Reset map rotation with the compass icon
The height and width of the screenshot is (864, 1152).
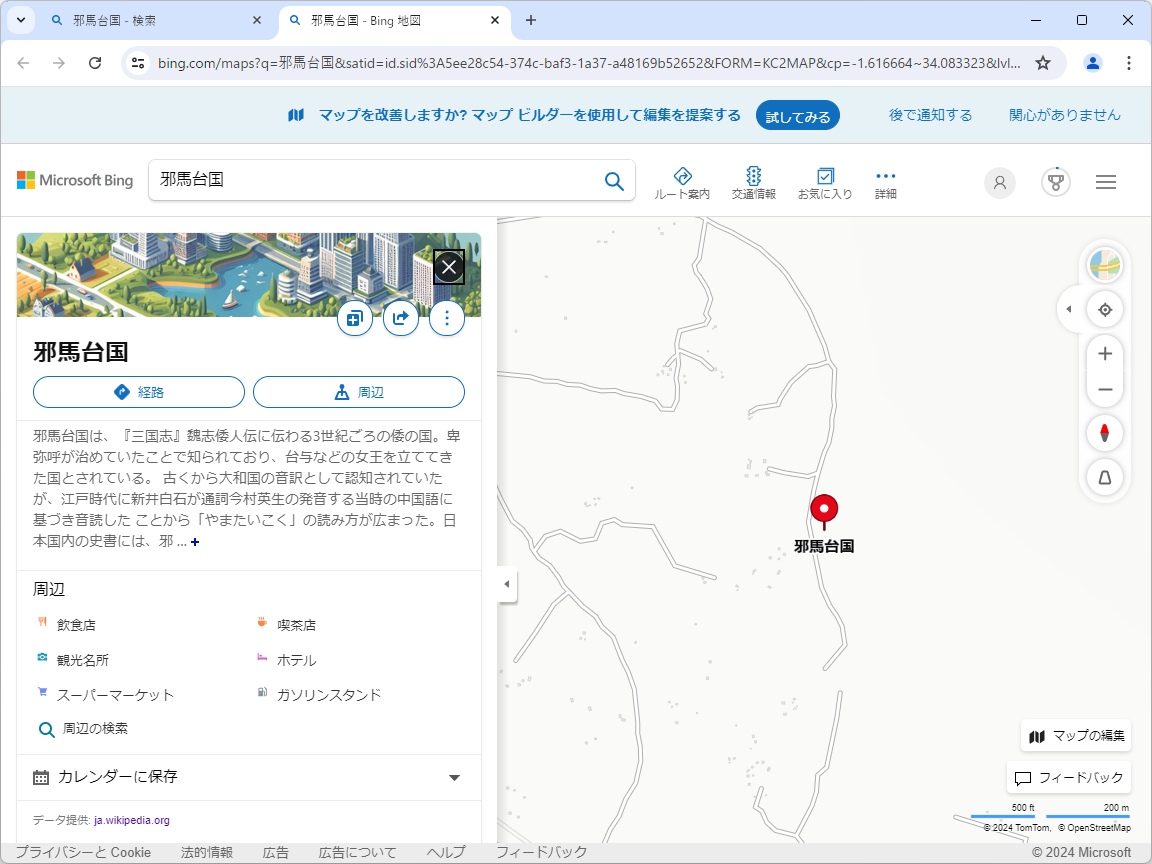(x=1104, y=432)
